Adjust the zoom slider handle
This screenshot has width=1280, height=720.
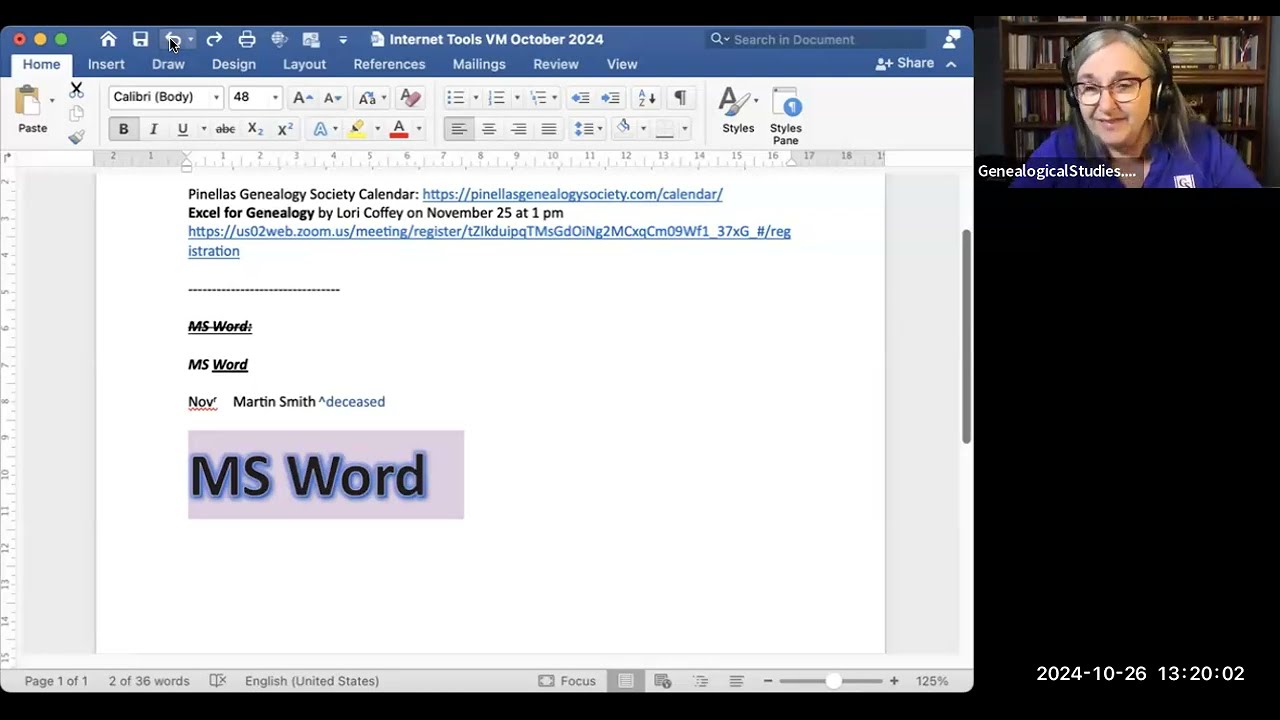click(833, 681)
